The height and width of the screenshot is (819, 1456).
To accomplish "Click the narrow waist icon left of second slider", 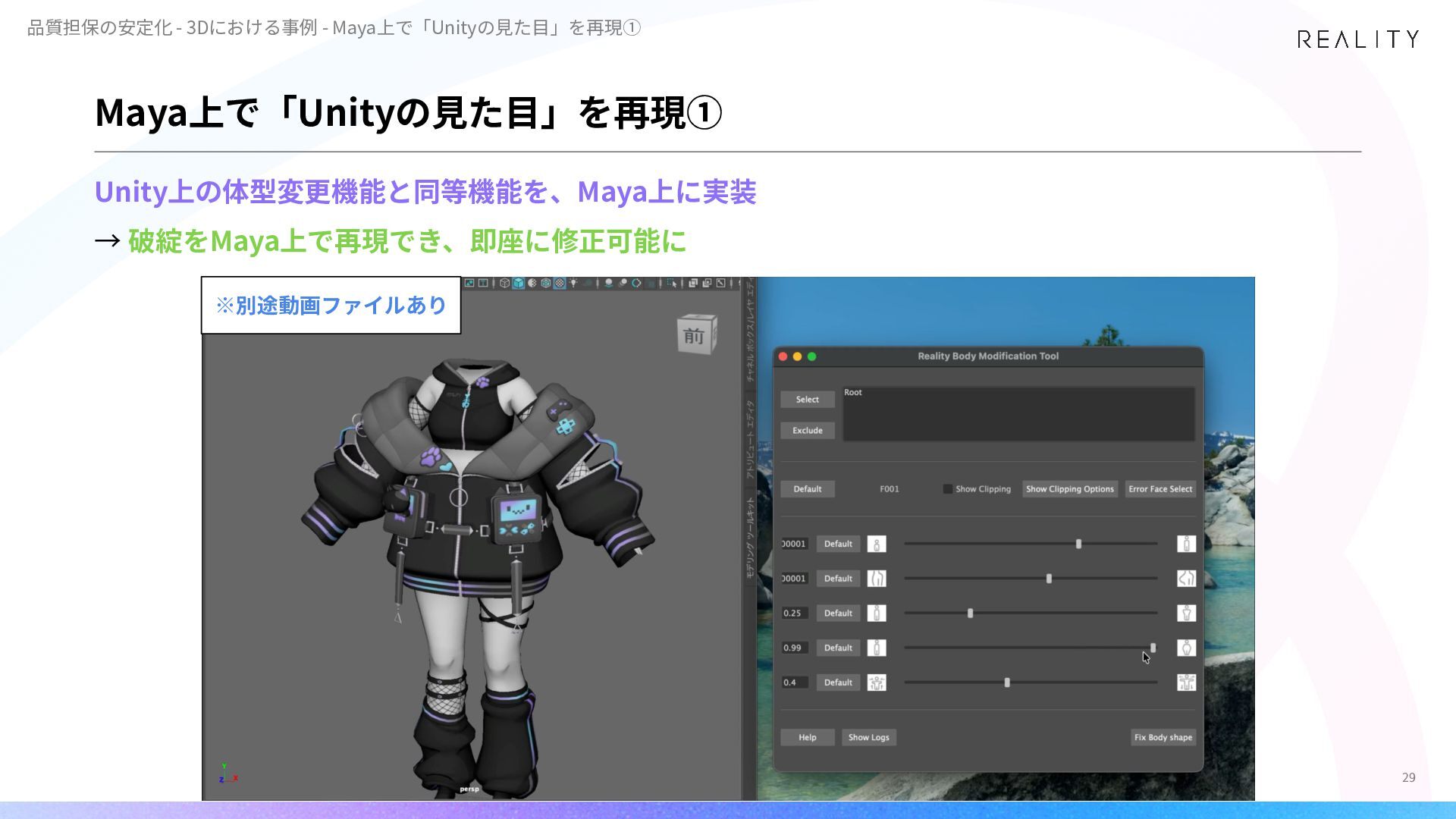I will coord(877,579).
